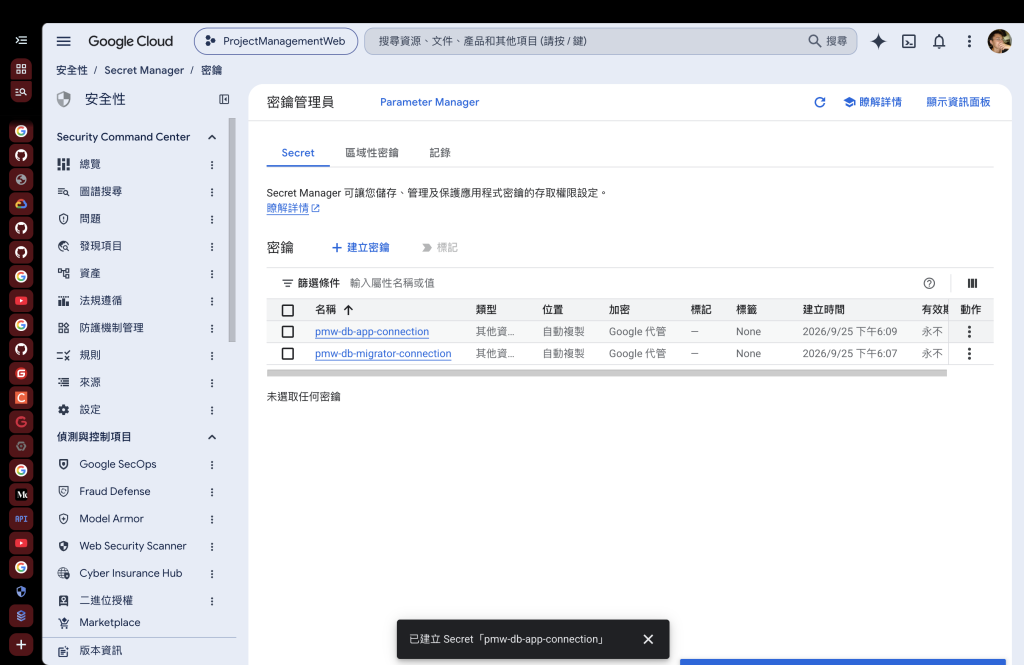Open filter help question mark icon
Screen dimensions: 1024x665
(929, 283)
